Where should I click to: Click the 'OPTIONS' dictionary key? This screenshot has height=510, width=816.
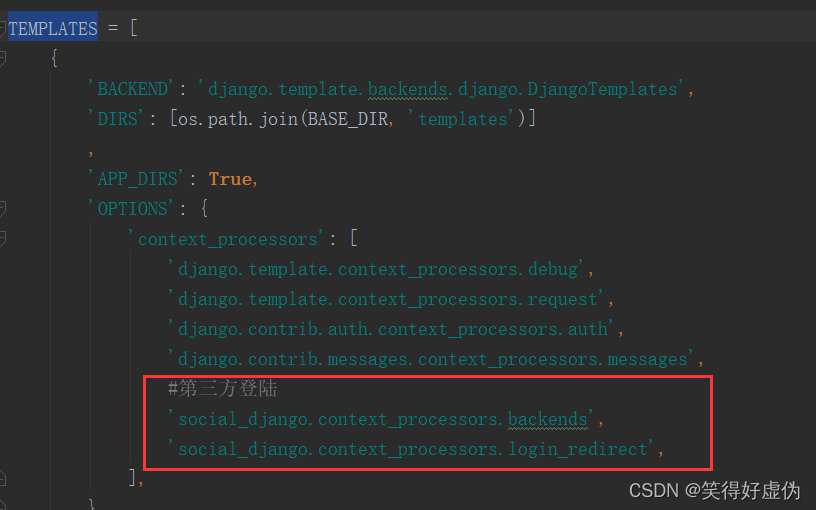point(130,209)
